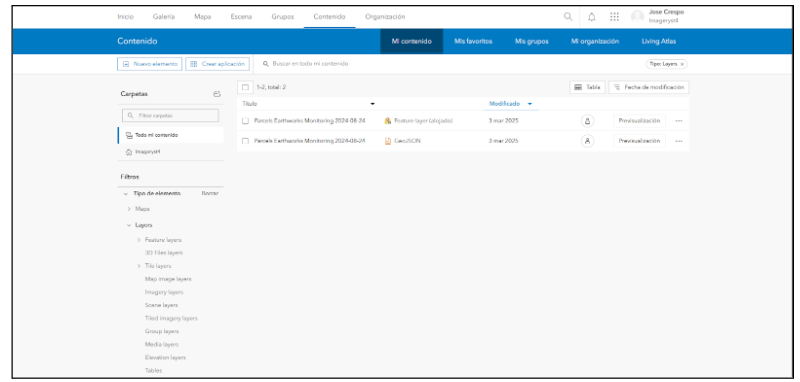The width and height of the screenshot is (800, 382).
Task: Switch to the Mi contenido tab
Action: coord(412,41)
